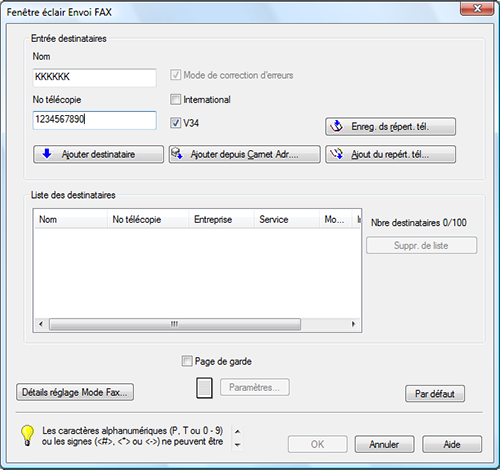Click the address book icon on Ajouter depuis Carnet Adr
The height and width of the screenshot is (470, 500).
click(177, 153)
